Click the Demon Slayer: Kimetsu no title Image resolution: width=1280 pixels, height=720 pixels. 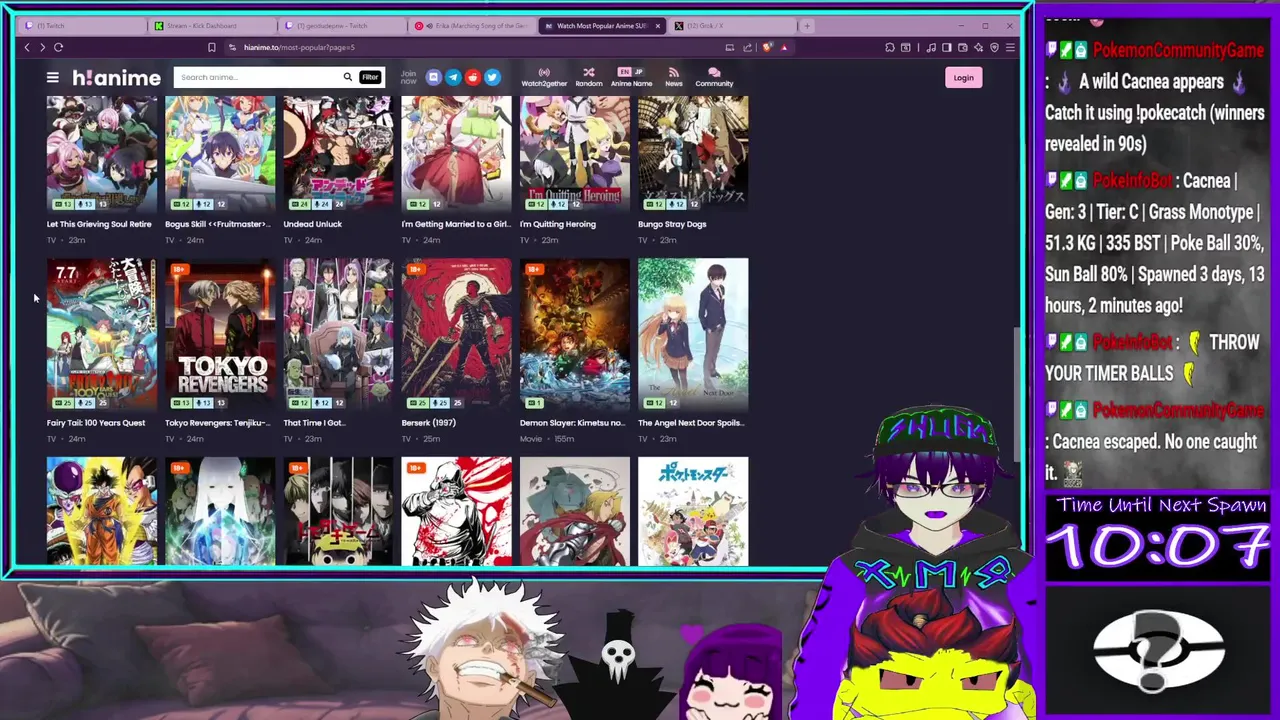[x=572, y=423]
